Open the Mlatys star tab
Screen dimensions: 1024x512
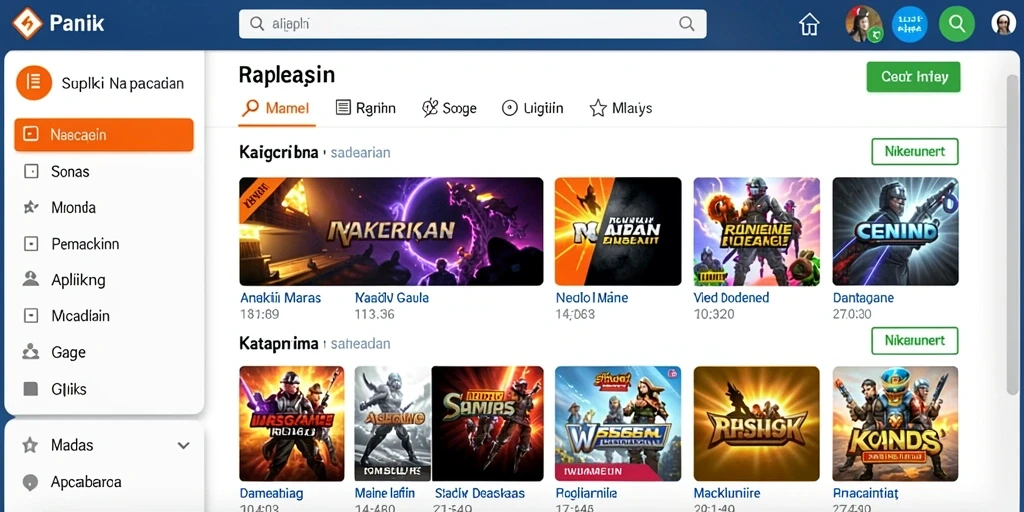point(620,108)
